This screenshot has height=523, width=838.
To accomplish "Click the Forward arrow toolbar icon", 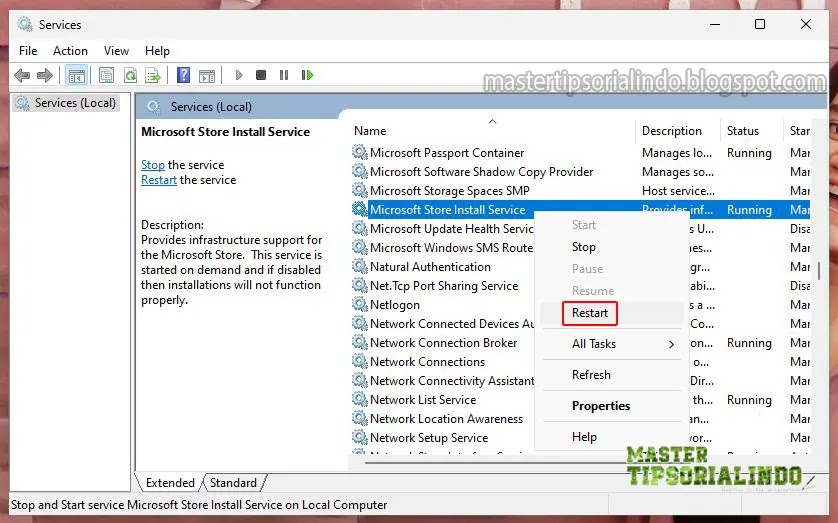I will pos(45,75).
